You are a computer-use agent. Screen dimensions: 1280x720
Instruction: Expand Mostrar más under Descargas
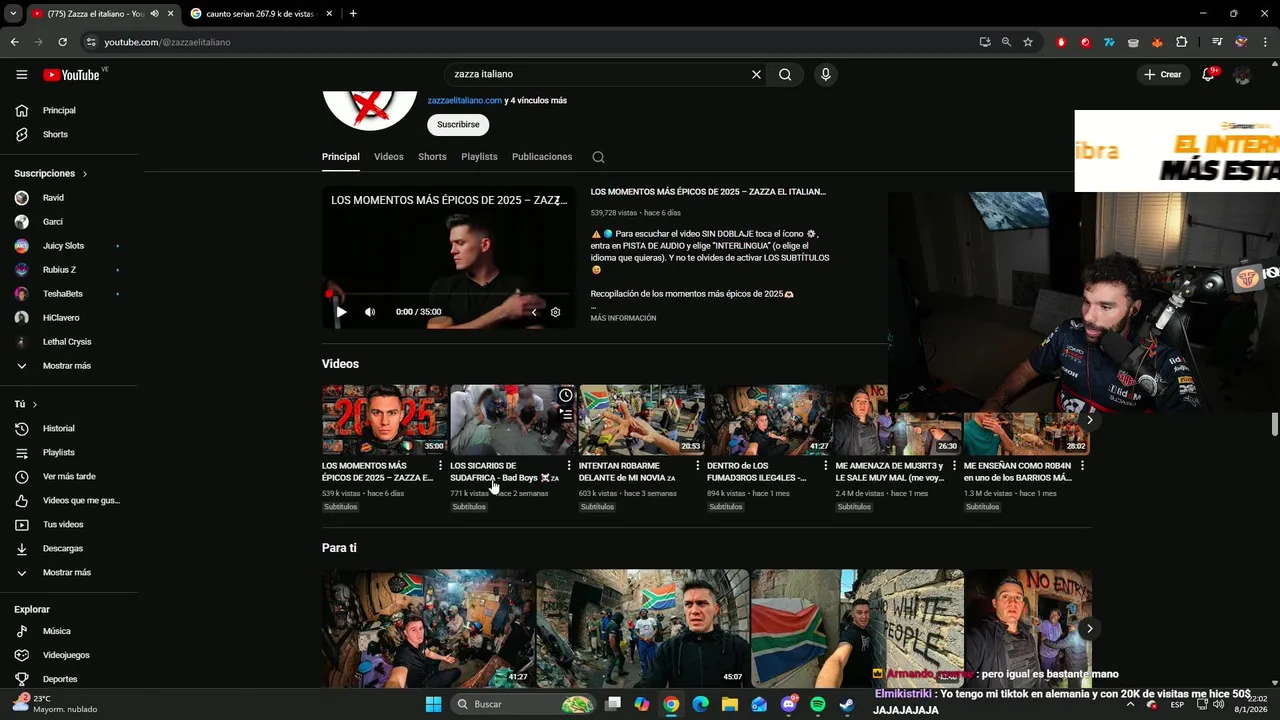(x=66, y=573)
